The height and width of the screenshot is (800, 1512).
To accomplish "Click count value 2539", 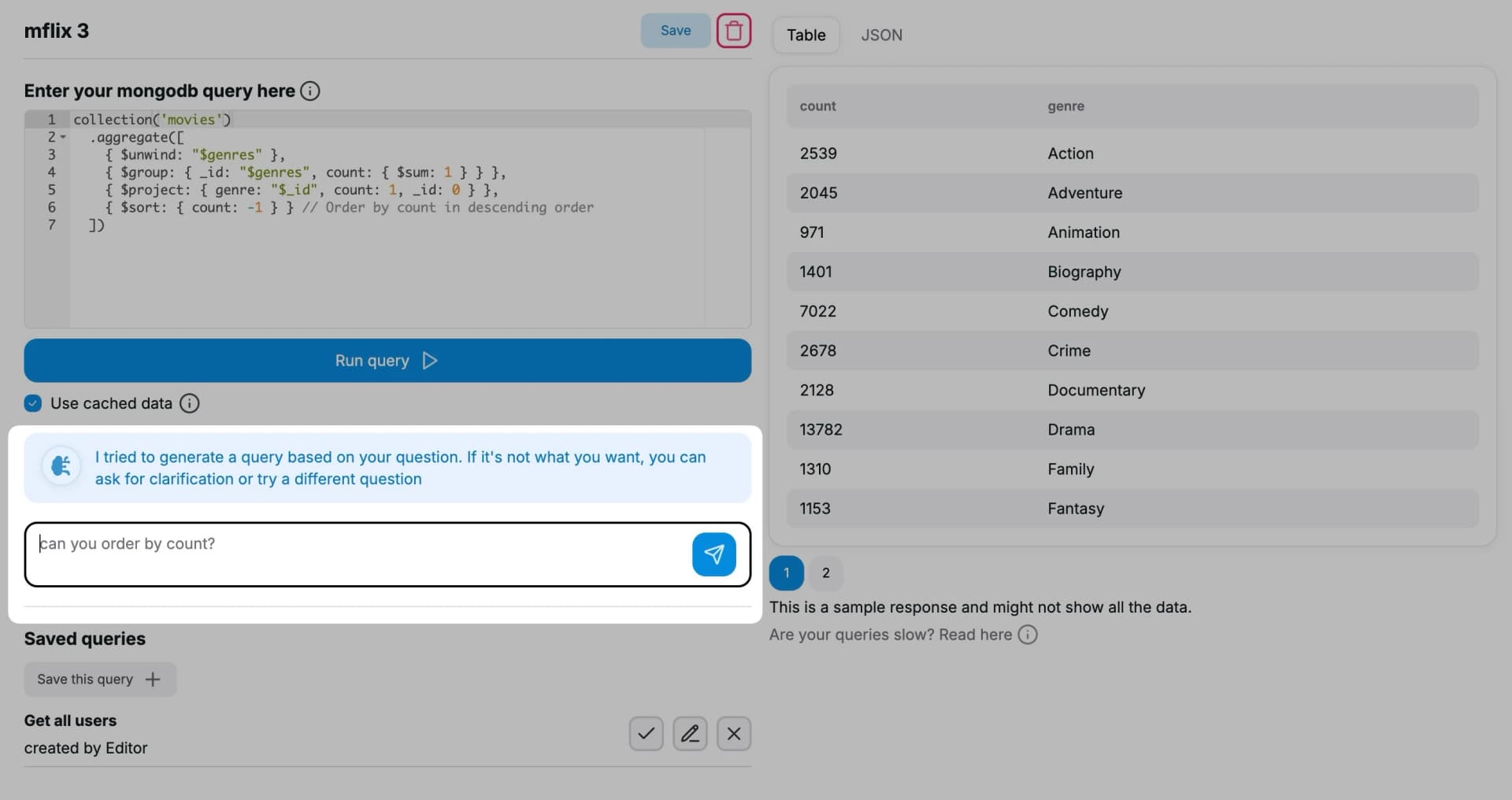I will [818, 154].
